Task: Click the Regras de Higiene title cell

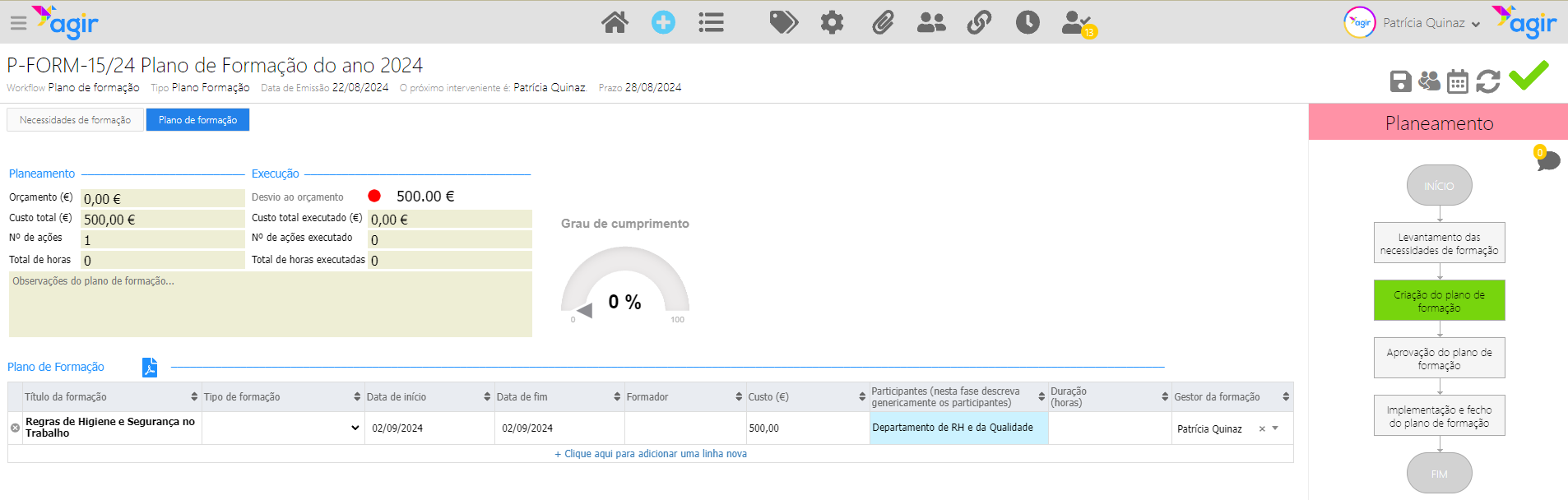Action: coord(112,428)
